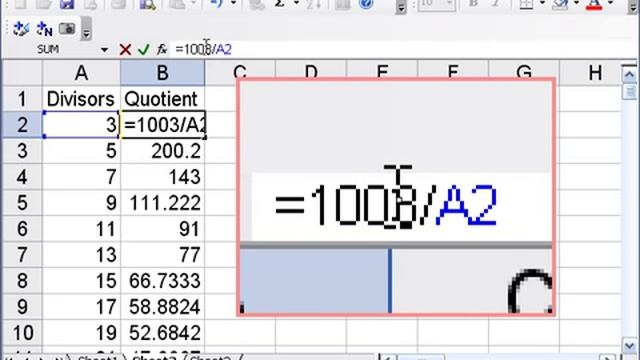This screenshot has width=640, height=360.
Task: Open Insert Function fx dialog
Action: pyautogui.click(x=162, y=50)
